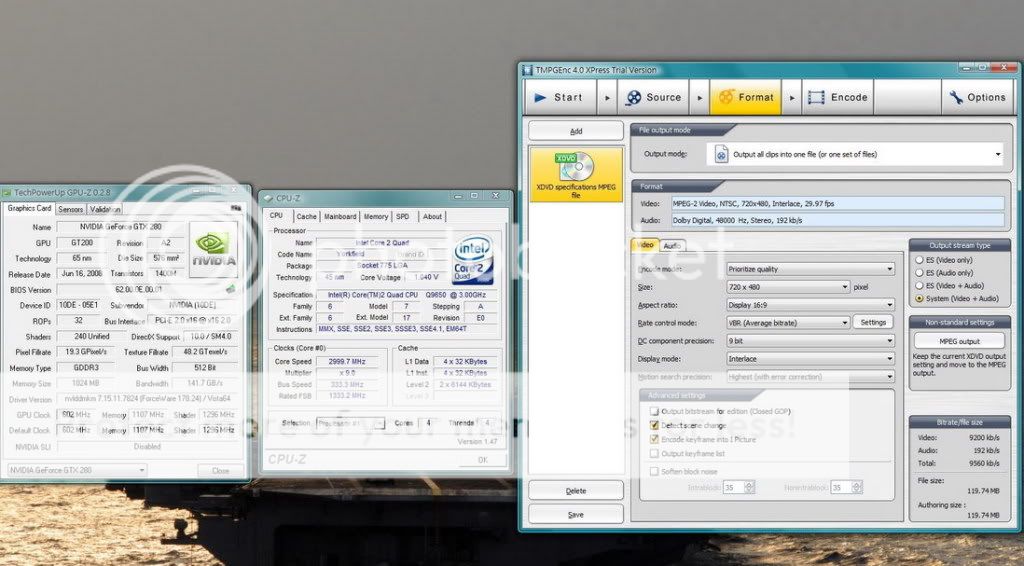Enable Soften block noise checkbox
The height and width of the screenshot is (566, 1024).
click(654, 471)
